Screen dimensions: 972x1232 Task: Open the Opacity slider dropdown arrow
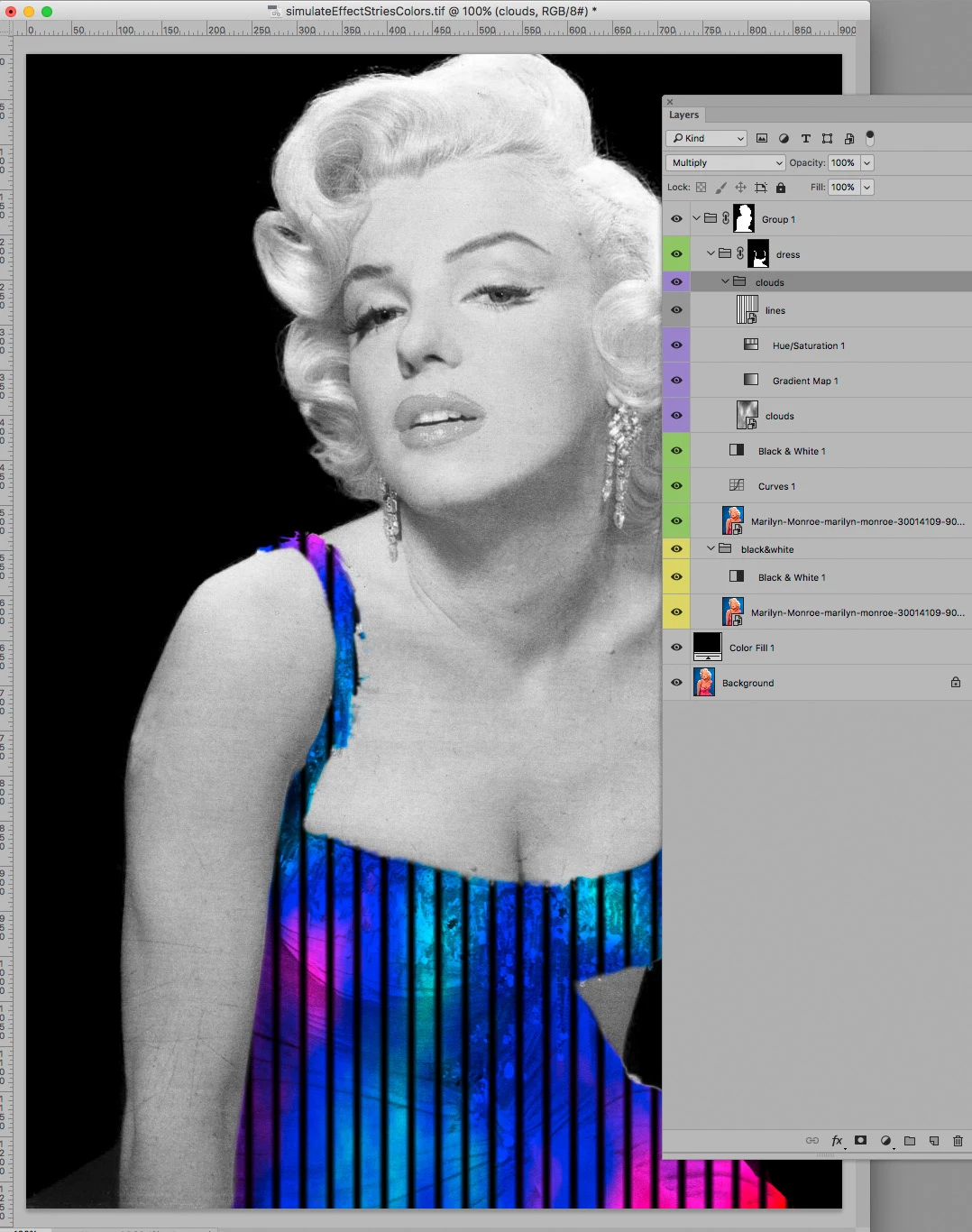(x=867, y=162)
